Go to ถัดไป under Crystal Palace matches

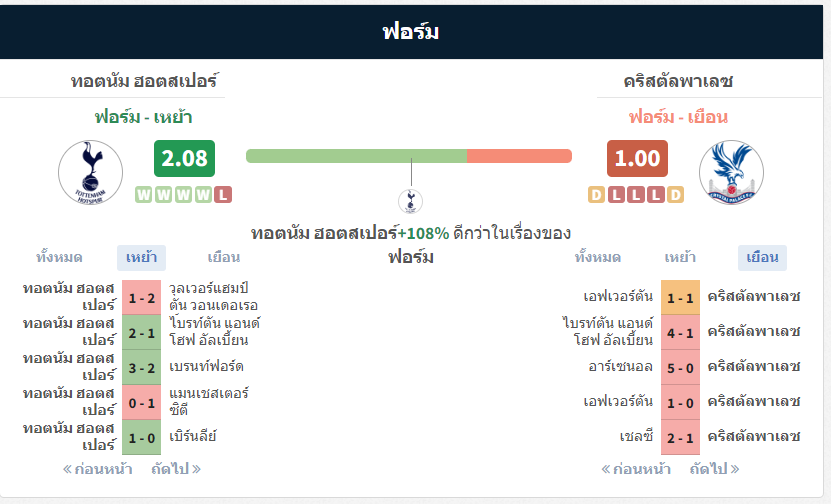coord(714,469)
